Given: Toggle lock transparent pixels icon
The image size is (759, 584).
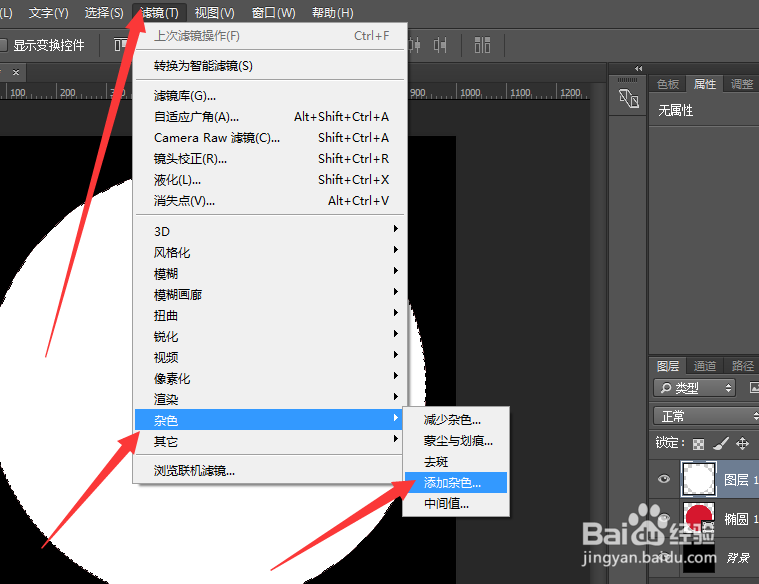Looking at the screenshot, I should pyautogui.click(x=698, y=444).
